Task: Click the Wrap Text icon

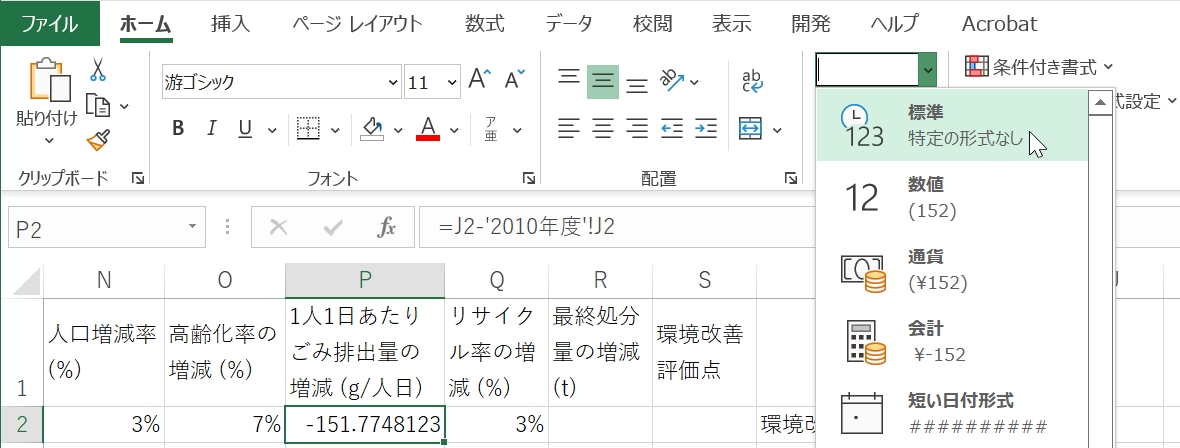Action: (753, 81)
